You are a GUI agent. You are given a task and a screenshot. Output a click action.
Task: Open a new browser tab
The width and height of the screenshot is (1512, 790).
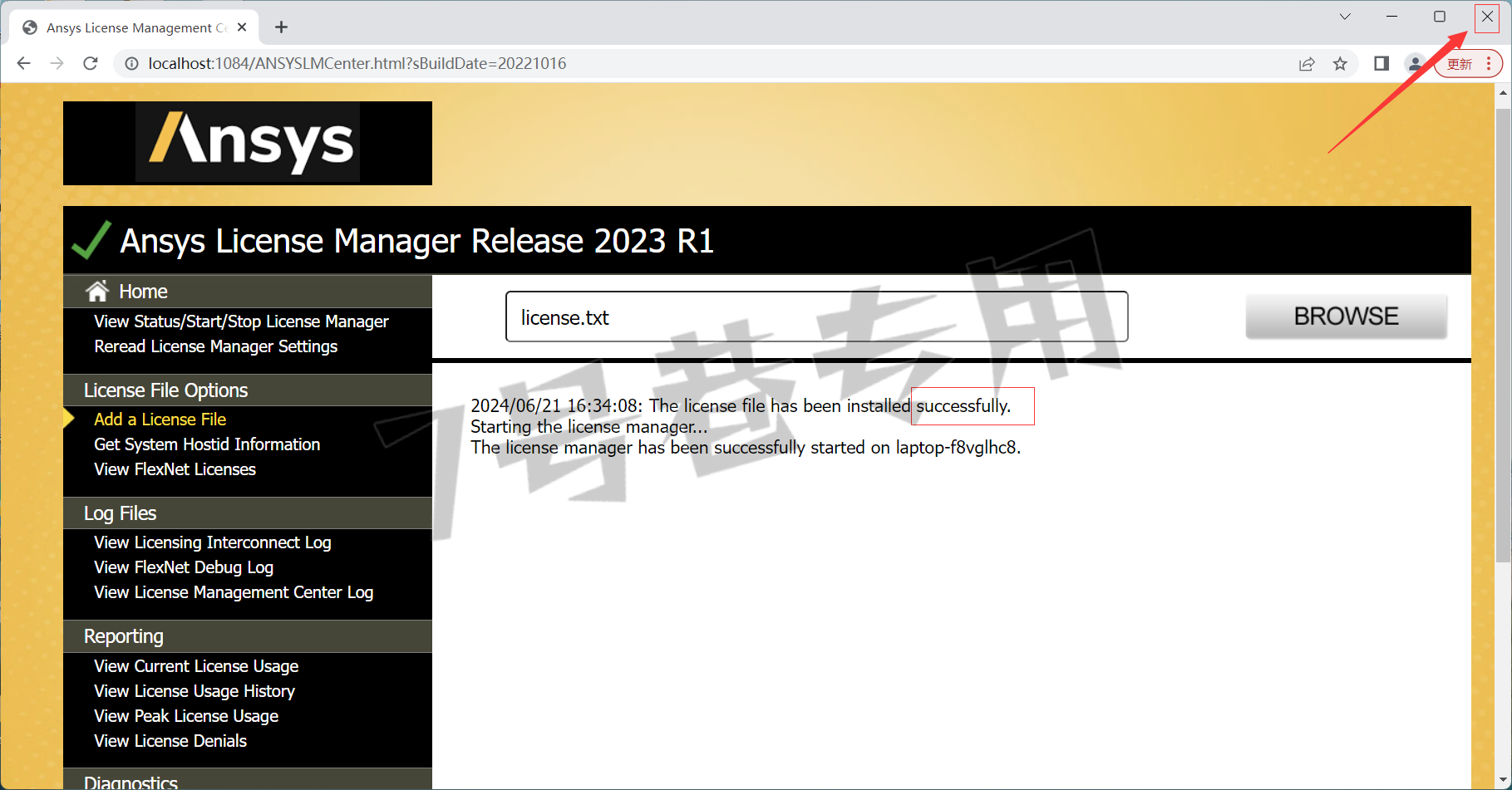click(x=282, y=27)
